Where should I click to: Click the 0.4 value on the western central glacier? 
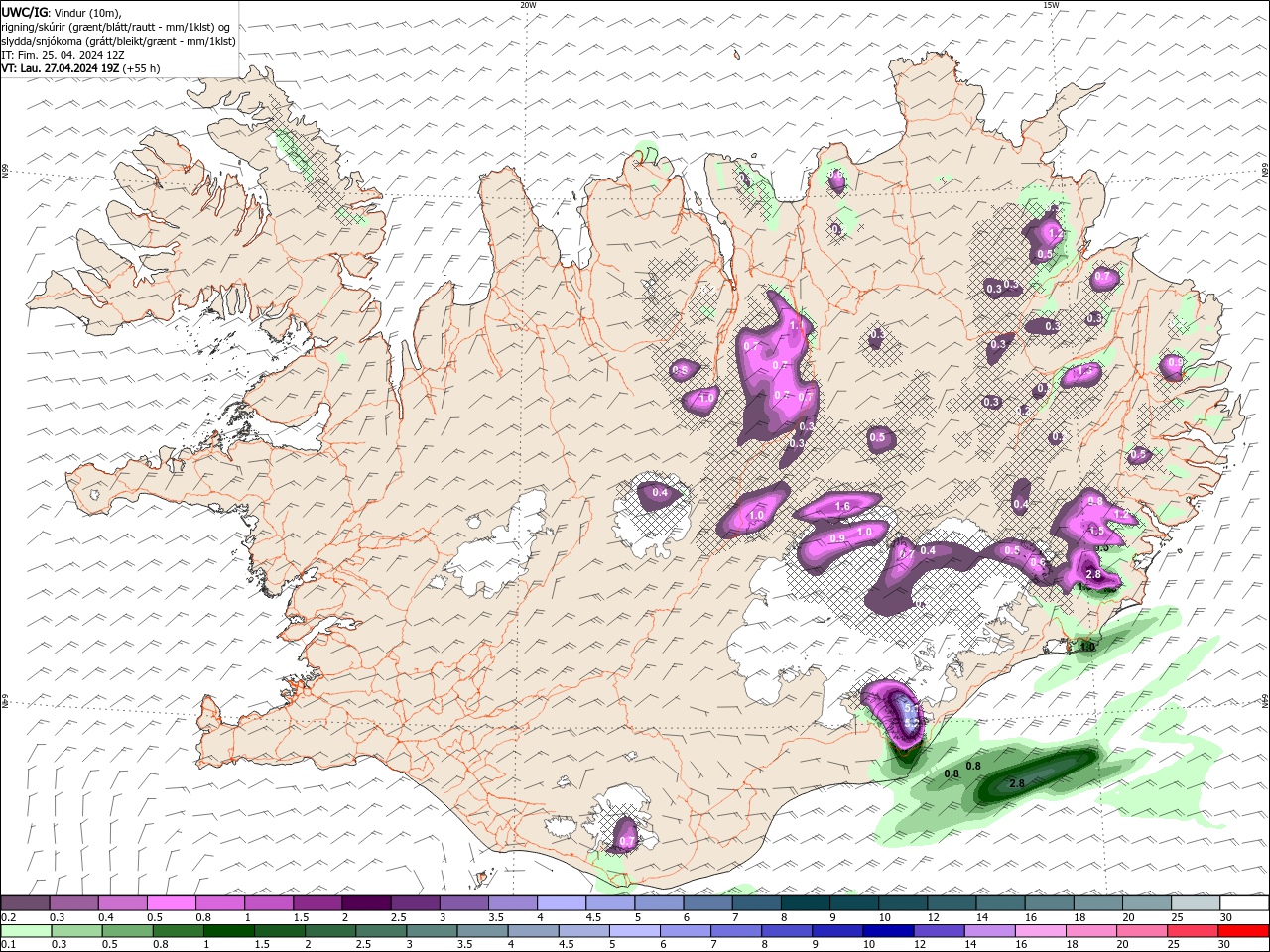[x=660, y=493]
